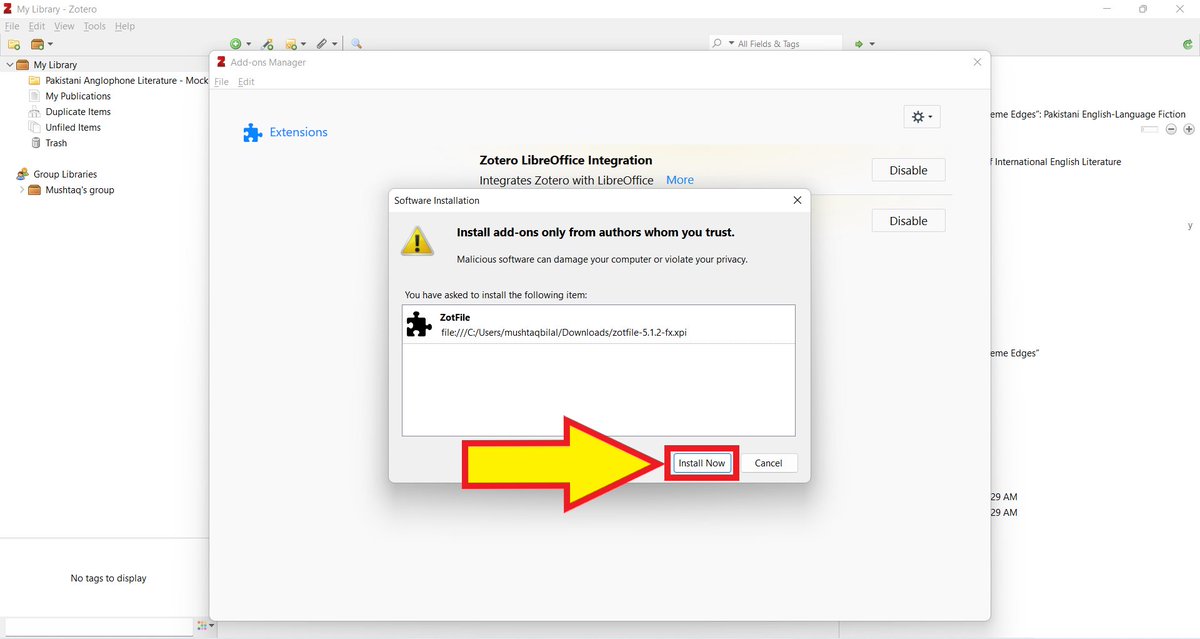
Task: Open the More link for LibreOffice Integration
Action: click(680, 180)
